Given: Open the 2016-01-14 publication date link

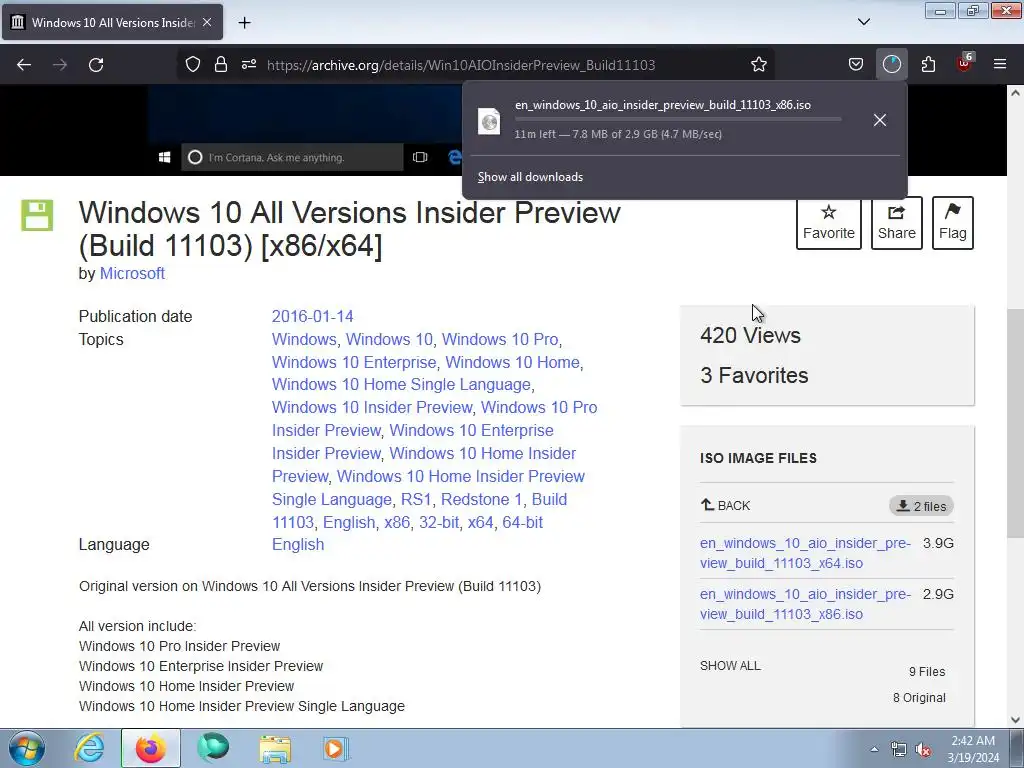Looking at the screenshot, I should (312, 317).
